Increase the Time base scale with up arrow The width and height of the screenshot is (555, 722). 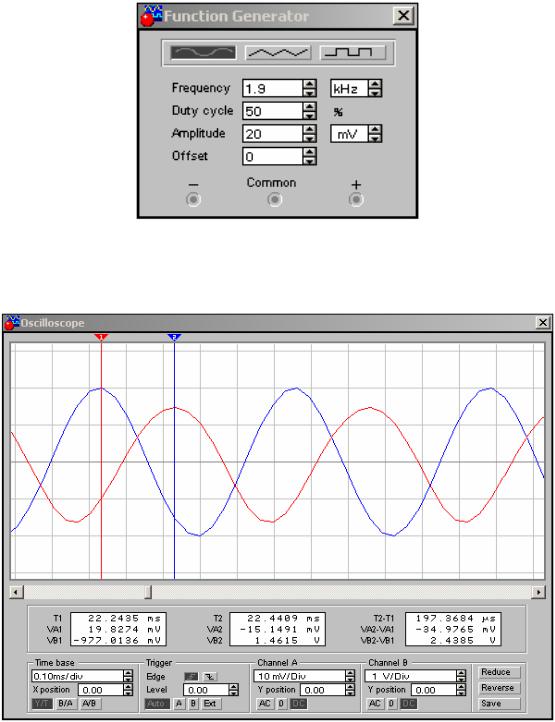point(128,673)
